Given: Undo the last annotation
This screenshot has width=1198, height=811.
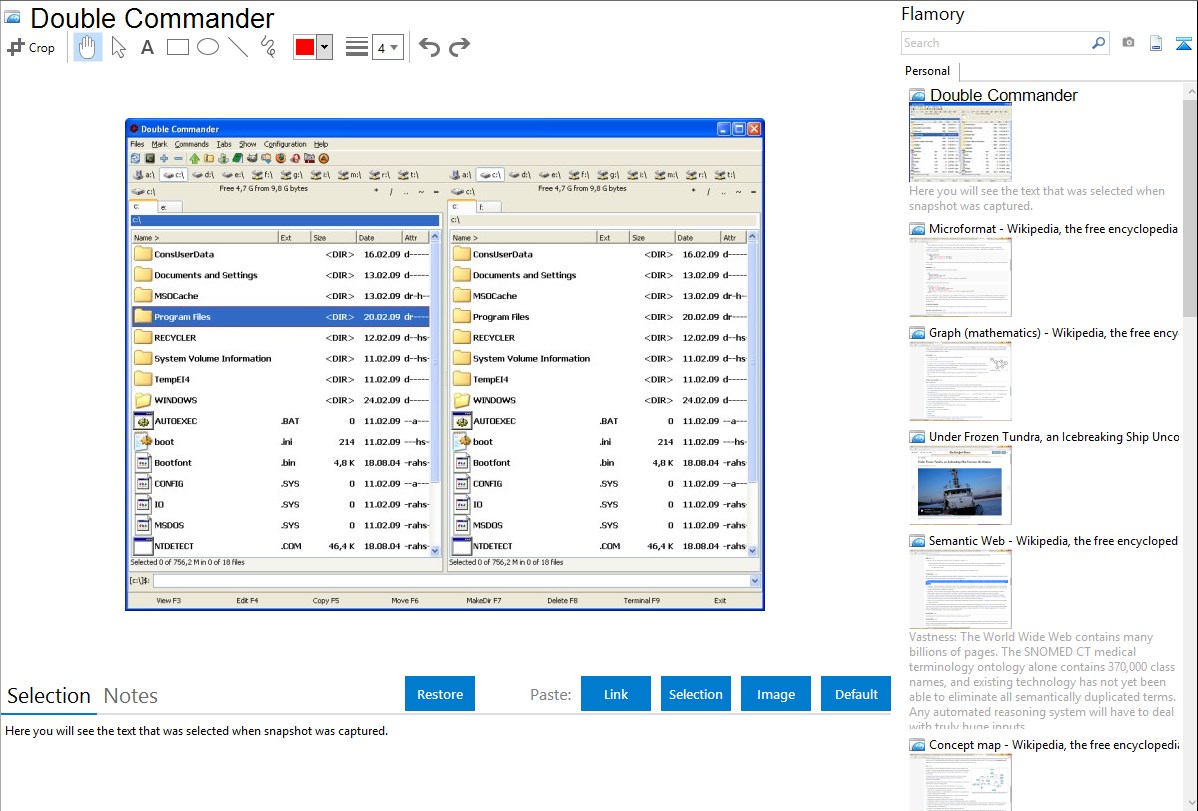Looking at the screenshot, I should point(429,47).
